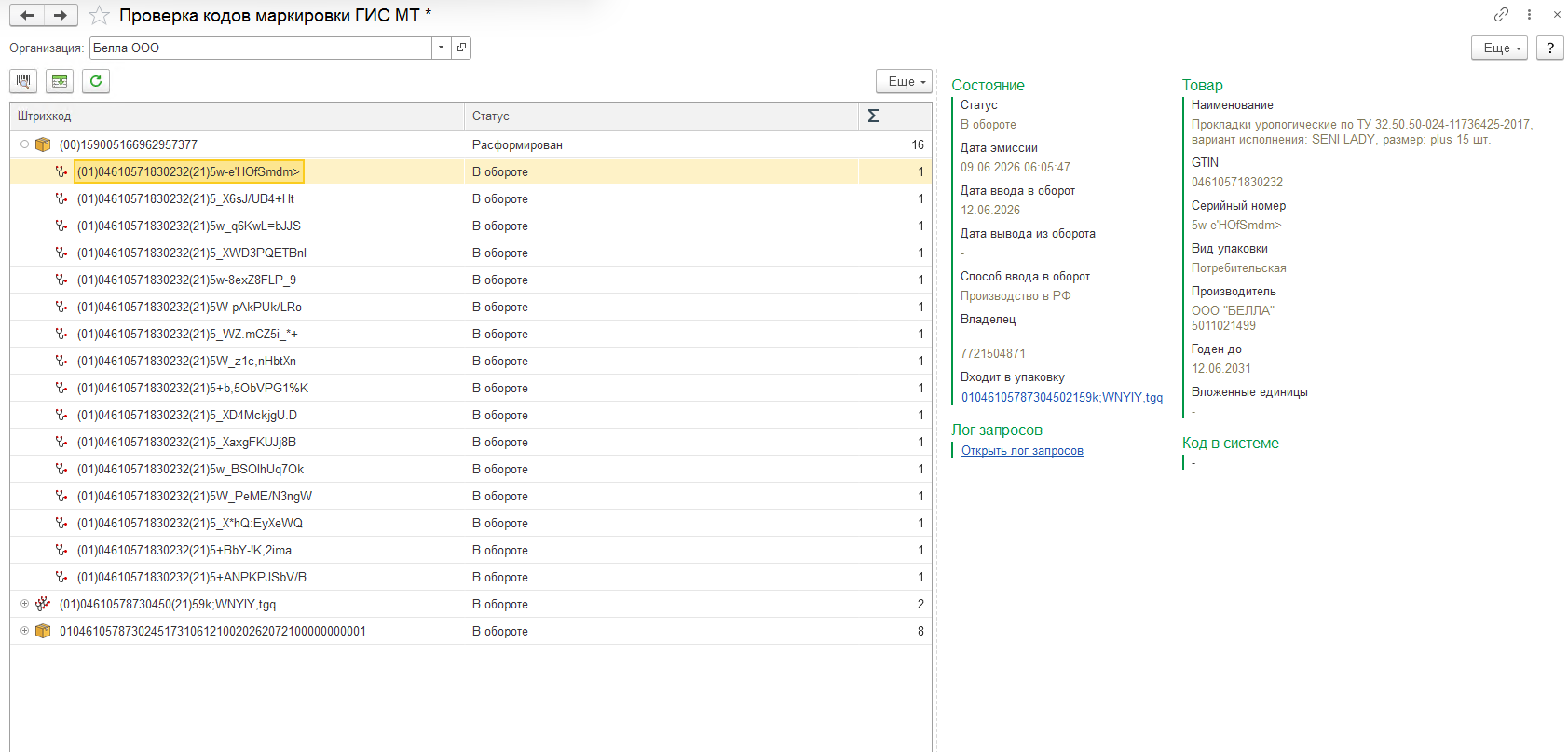Copy a link to this form via the chain icon
The image size is (1568, 752).
[x=1501, y=14]
